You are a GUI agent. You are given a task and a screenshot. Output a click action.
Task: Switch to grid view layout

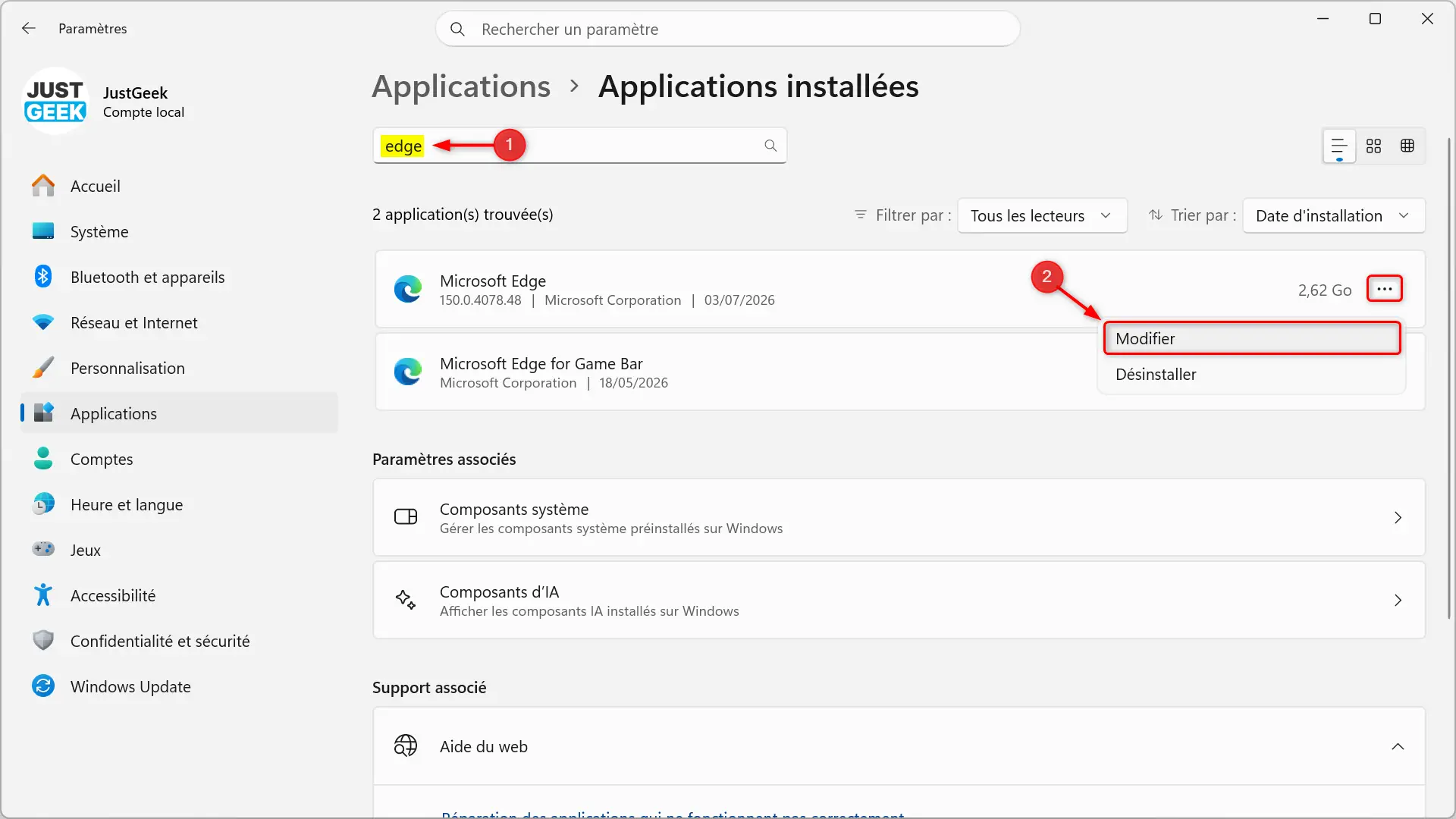1373,146
